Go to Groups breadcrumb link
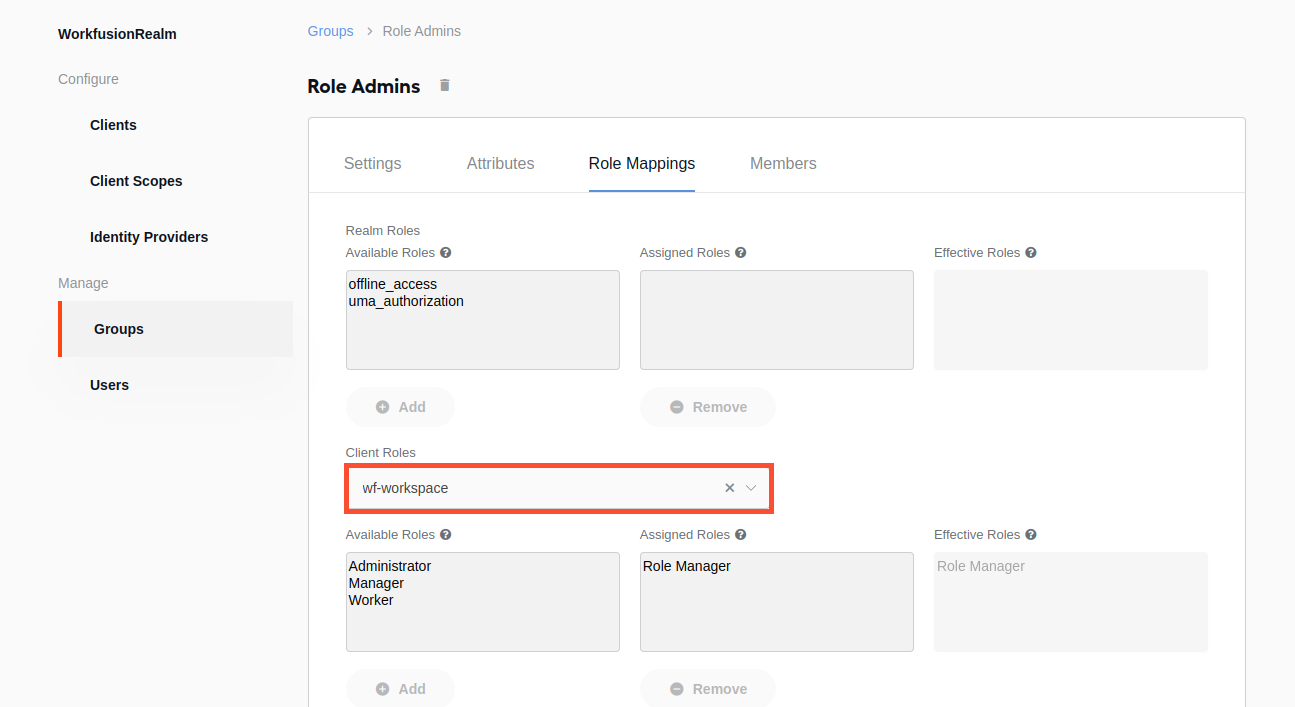Screen dimensions: 1295x707 coord(331,31)
